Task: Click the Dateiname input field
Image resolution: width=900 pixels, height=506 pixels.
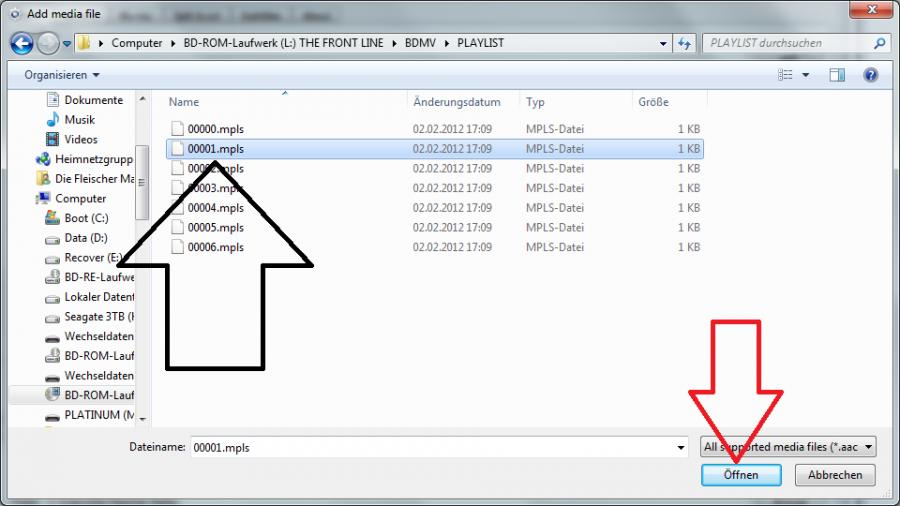Action: point(433,447)
